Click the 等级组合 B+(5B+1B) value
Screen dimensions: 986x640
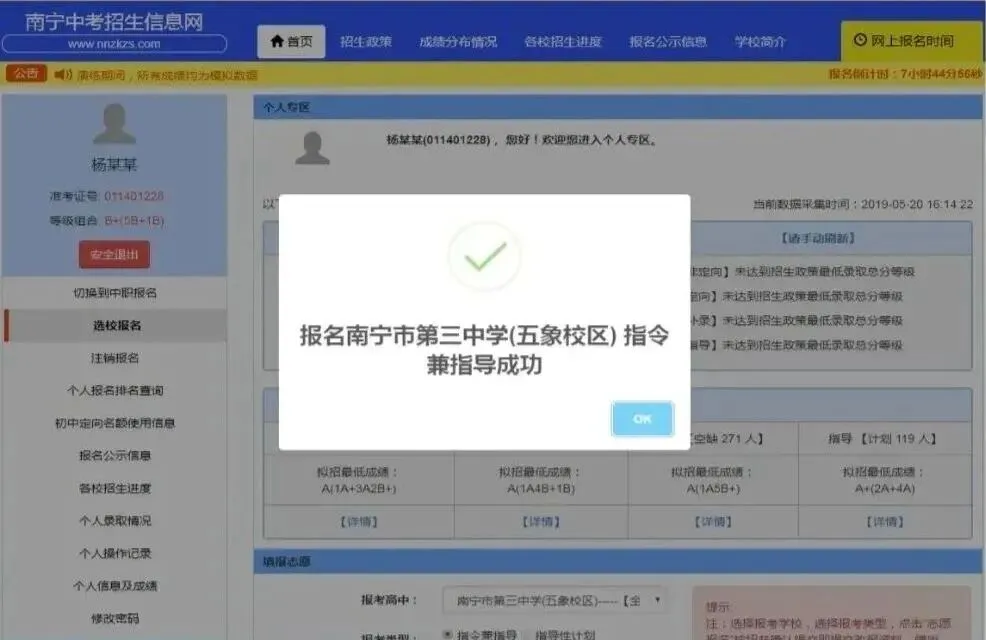(134, 221)
